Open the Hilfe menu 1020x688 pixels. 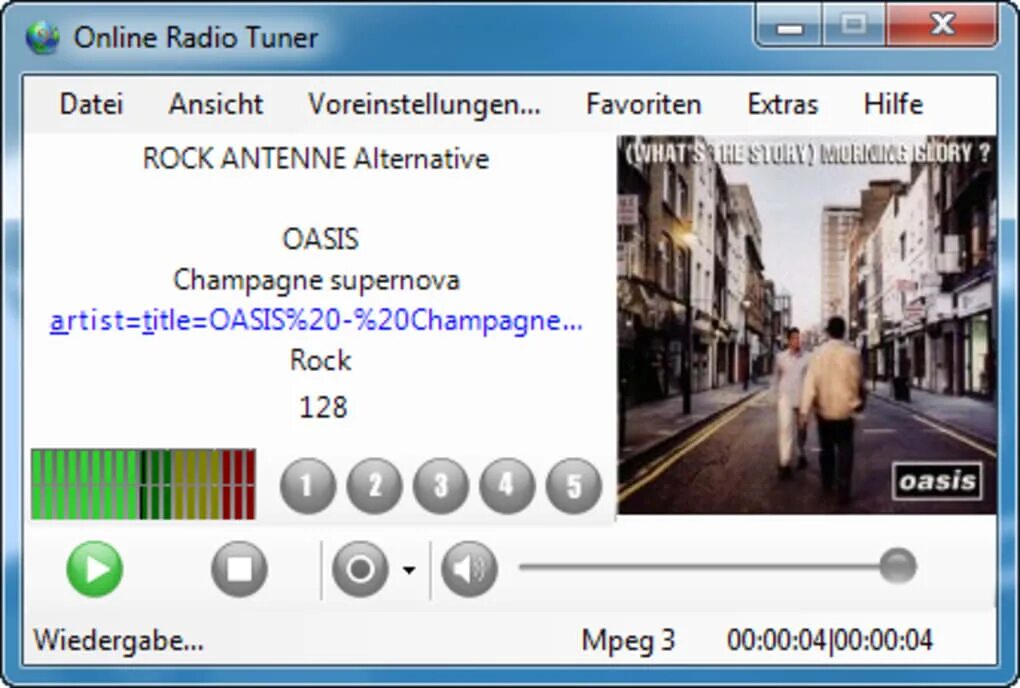[893, 104]
